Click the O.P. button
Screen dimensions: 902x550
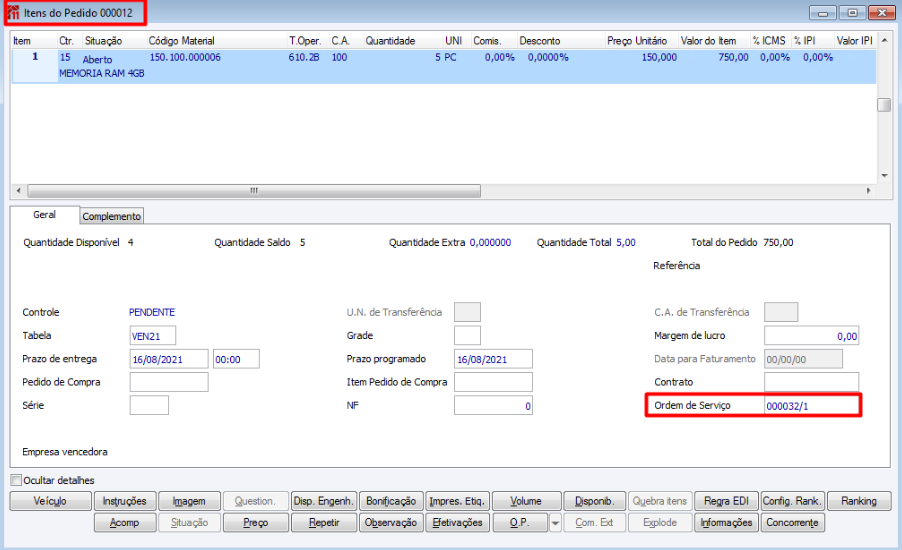click(520, 523)
